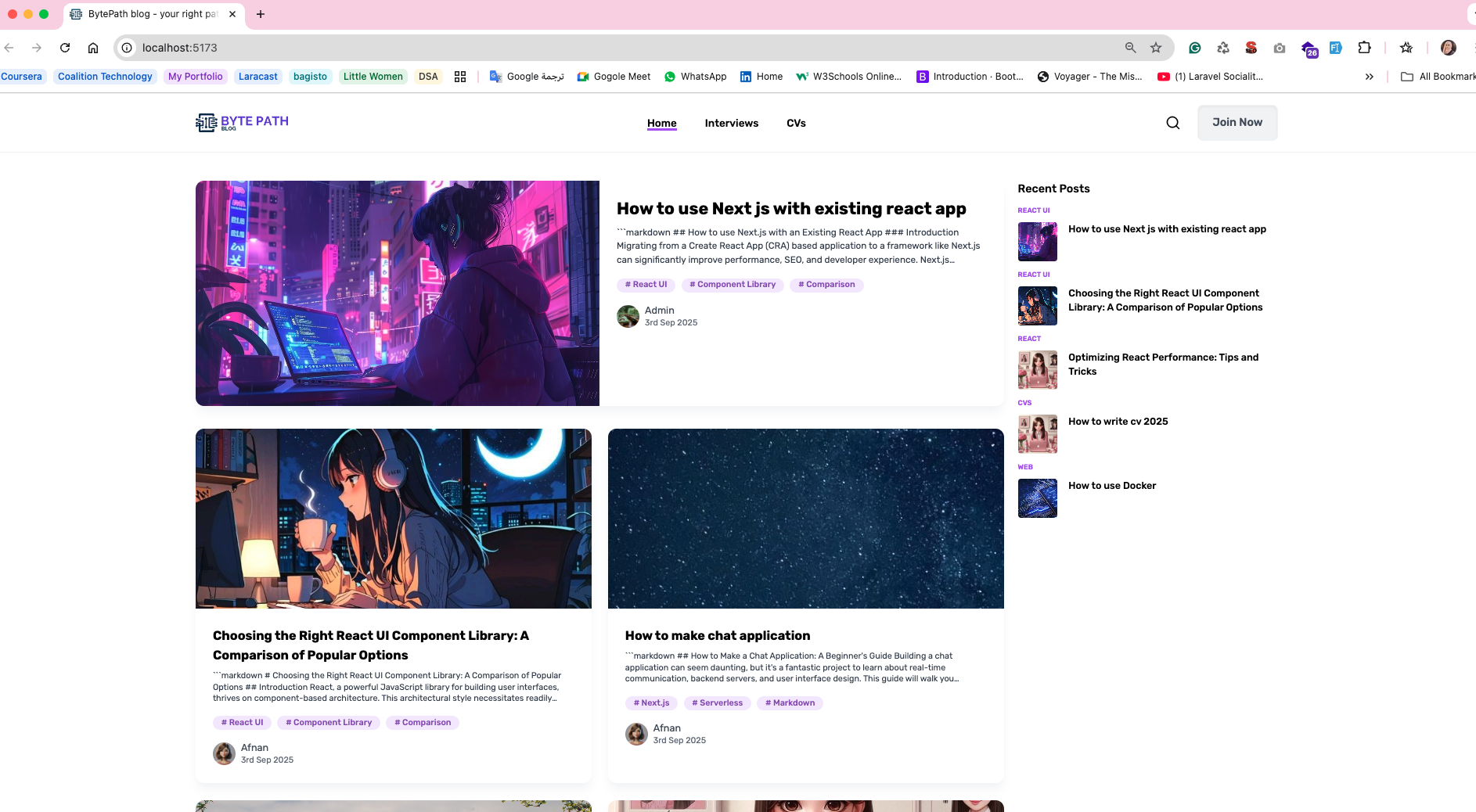Select the CVs navigation item
Screen dimensions: 1476x812
pyautogui.click(x=796, y=123)
